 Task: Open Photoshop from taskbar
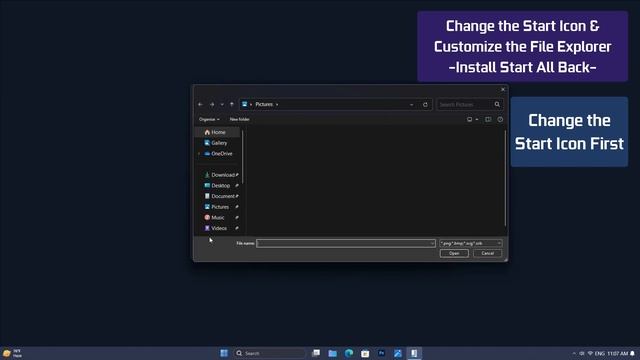[x=382, y=353]
